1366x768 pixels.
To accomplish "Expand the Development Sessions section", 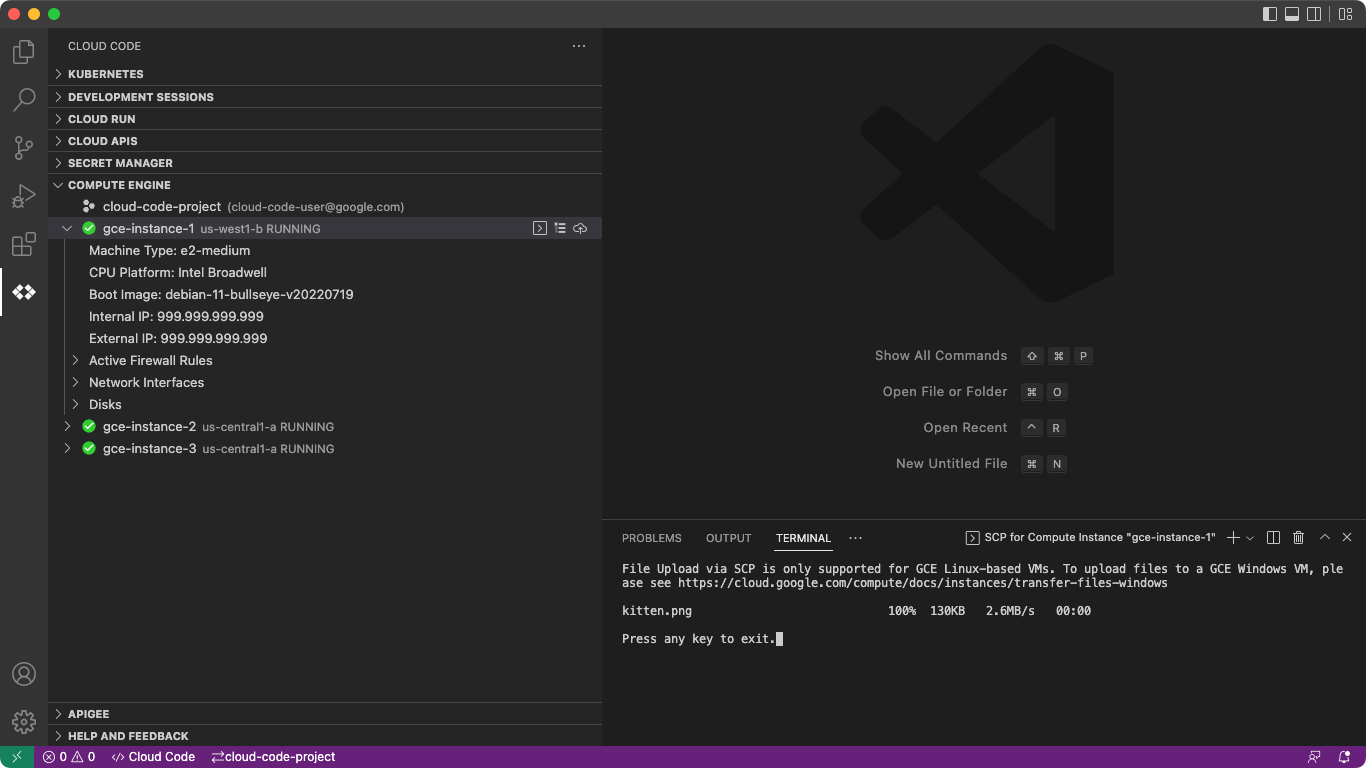I will coord(325,97).
